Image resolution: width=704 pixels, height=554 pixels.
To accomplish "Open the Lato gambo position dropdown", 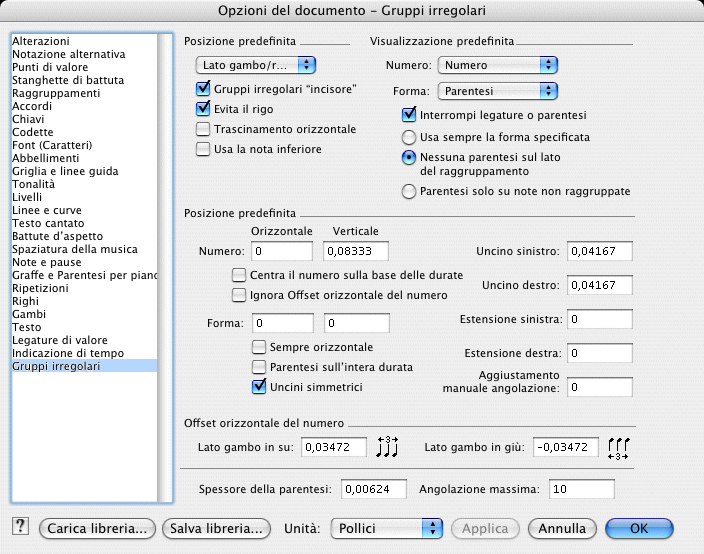I will point(256,66).
